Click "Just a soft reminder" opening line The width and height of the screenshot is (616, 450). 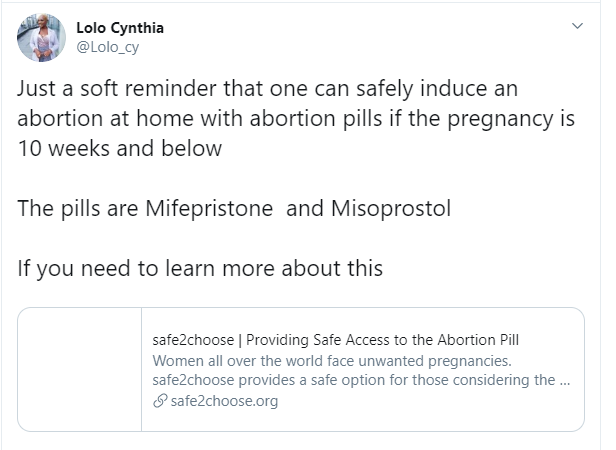pyautogui.click(x=120, y=87)
